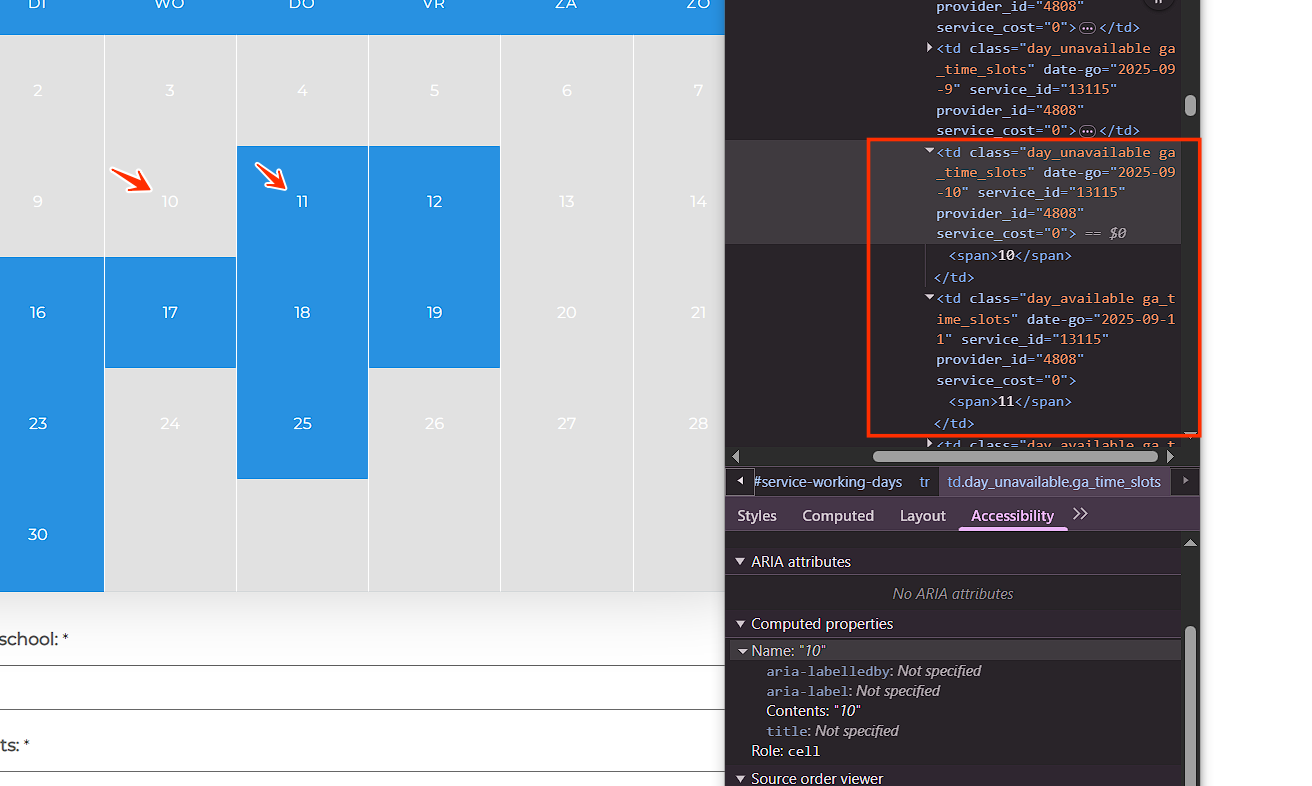Collapse the day_available td for 2025-09-11
Viewport: 1312px width, 786px height.
(930, 298)
